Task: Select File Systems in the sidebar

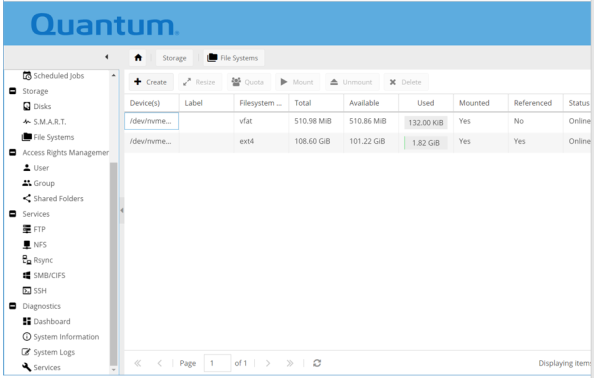Action: click(x=48, y=137)
